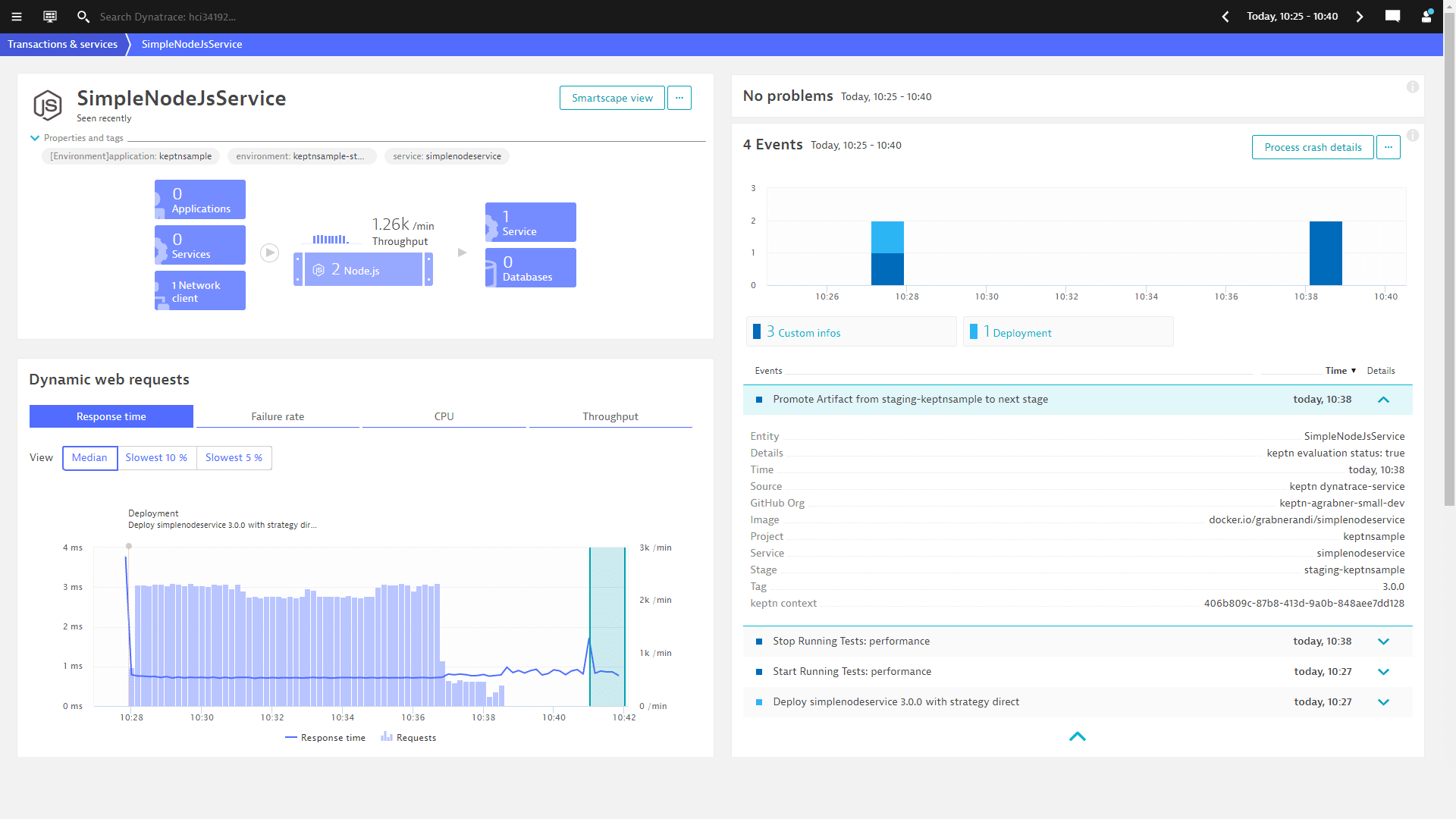Screen dimensions: 1456x819
Task: Focus the Search Dynatrace field
Action: pyautogui.click(x=168, y=17)
